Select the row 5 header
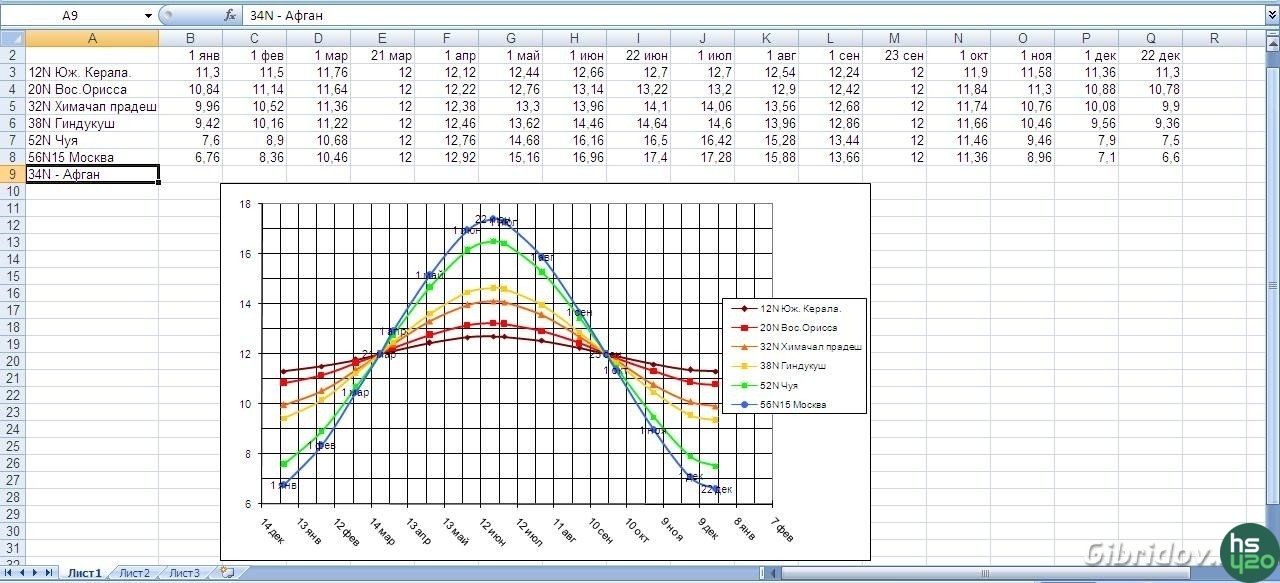 [x=12, y=106]
